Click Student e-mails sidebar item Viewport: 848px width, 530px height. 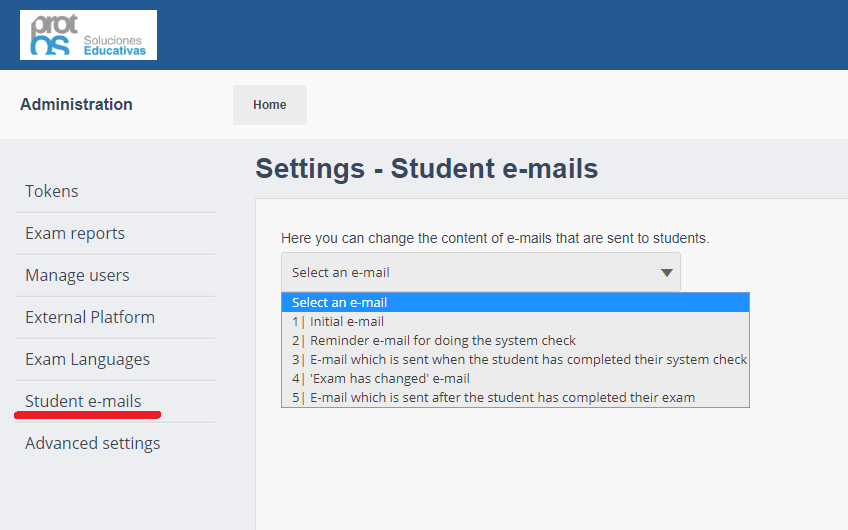click(x=83, y=401)
